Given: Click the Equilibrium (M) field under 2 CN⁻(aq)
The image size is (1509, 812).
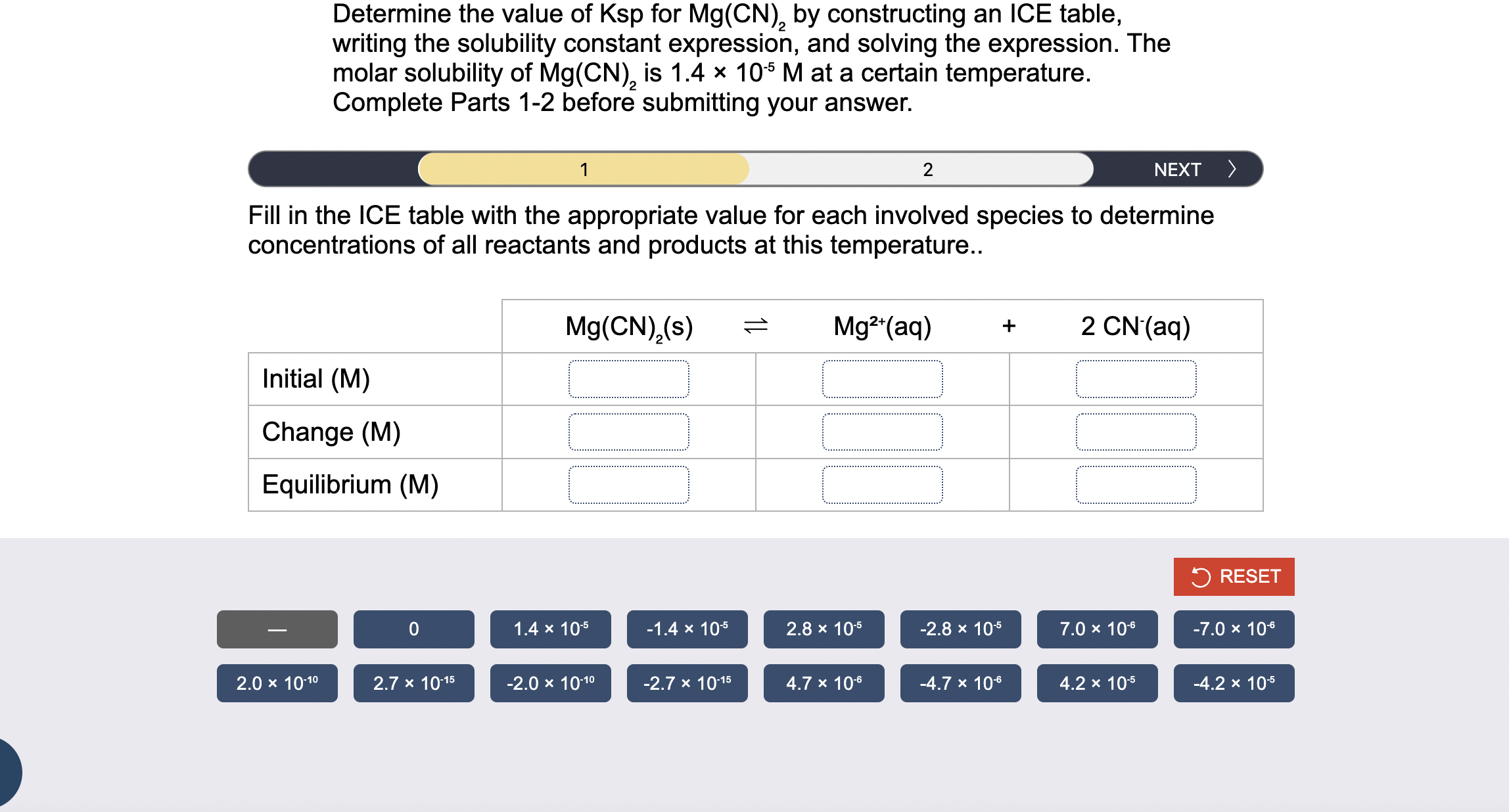Looking at the screenshot, I should (x=1135, y=485).
